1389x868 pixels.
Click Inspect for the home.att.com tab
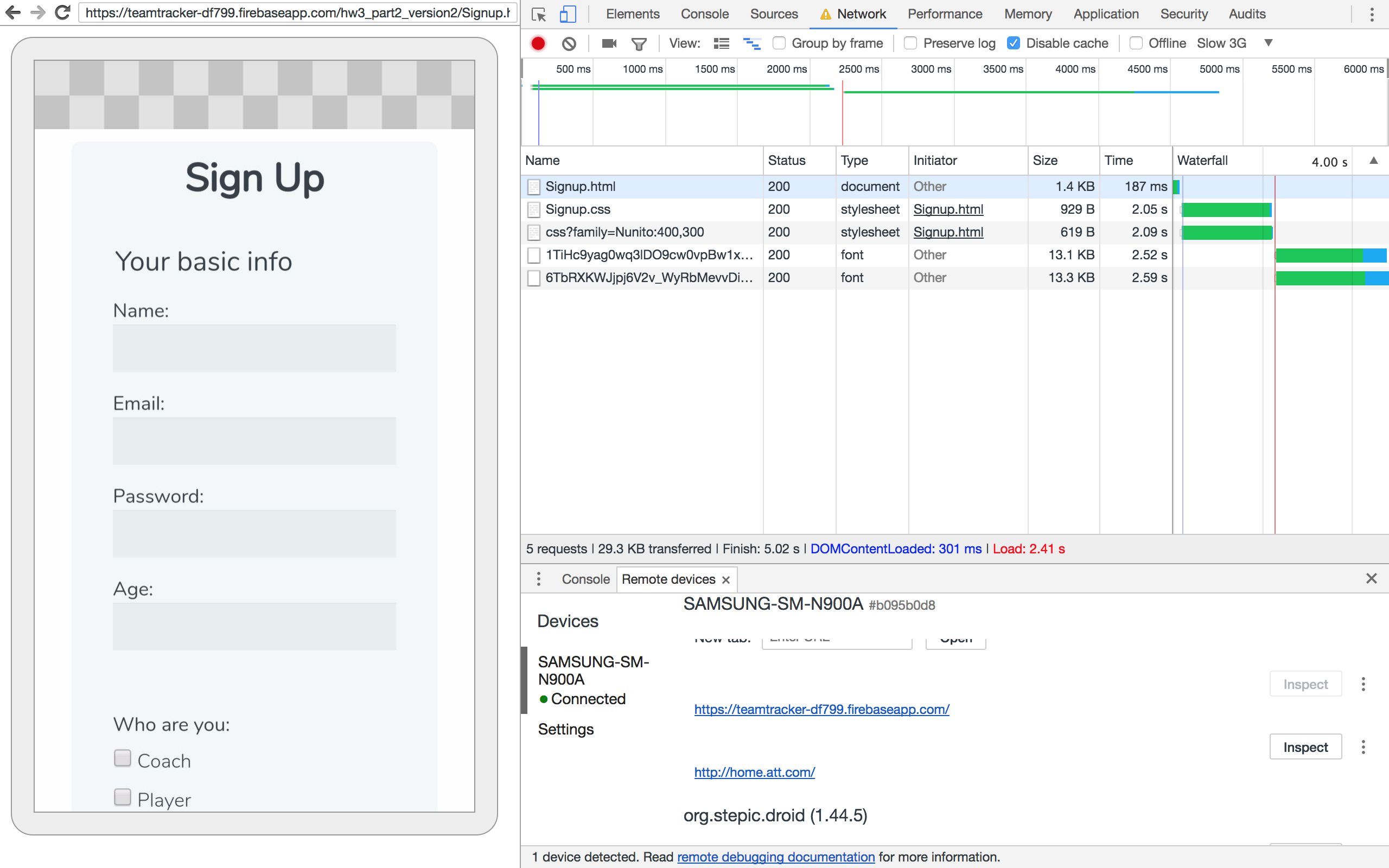(1305, 747)
